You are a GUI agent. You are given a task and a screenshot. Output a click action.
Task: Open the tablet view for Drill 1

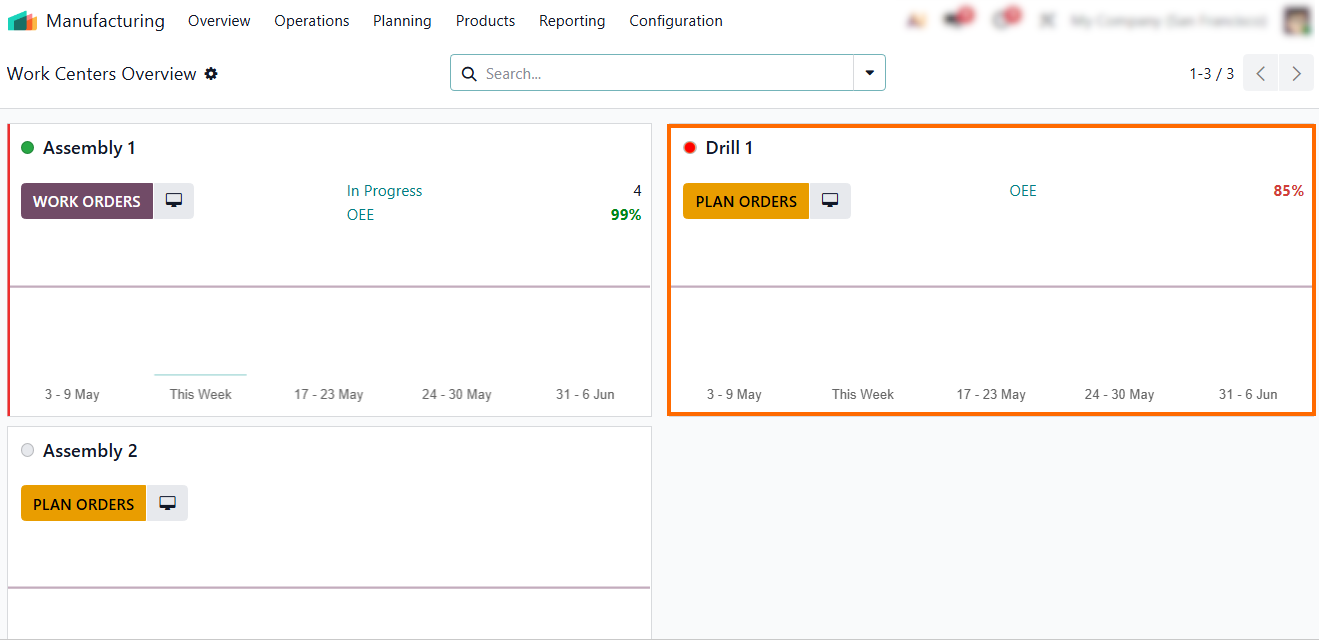(830, 201)
